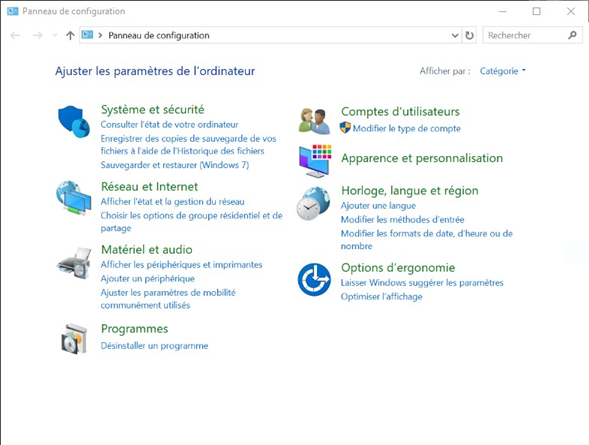Screen dimensions: 589x445
Task: Expand the breadcrumb chevron before Panneau de configuration
Action: pyautogui.click(x=100, y=35)
